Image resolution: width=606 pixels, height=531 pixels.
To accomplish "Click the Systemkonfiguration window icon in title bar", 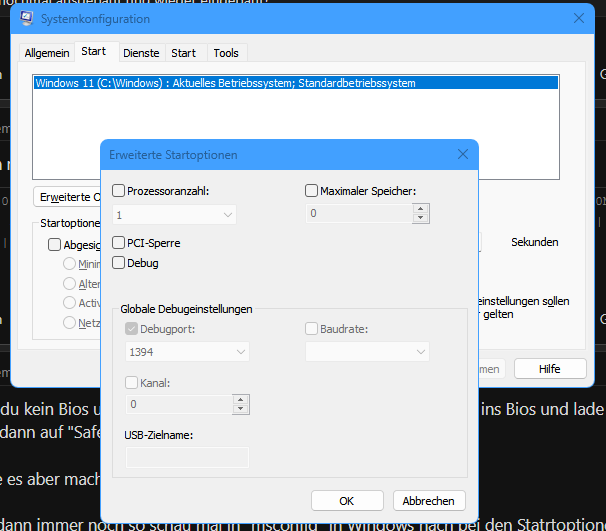I will click(27, 18).
